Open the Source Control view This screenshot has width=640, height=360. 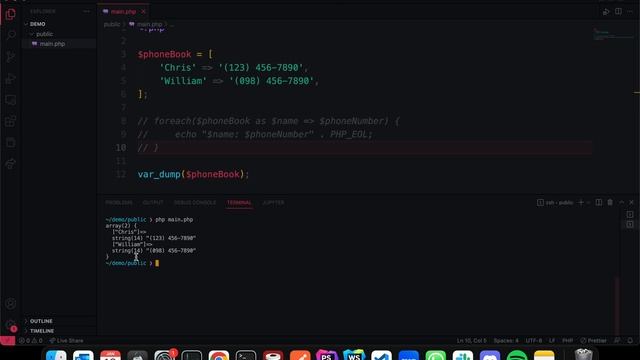click(x=11, y=57)
